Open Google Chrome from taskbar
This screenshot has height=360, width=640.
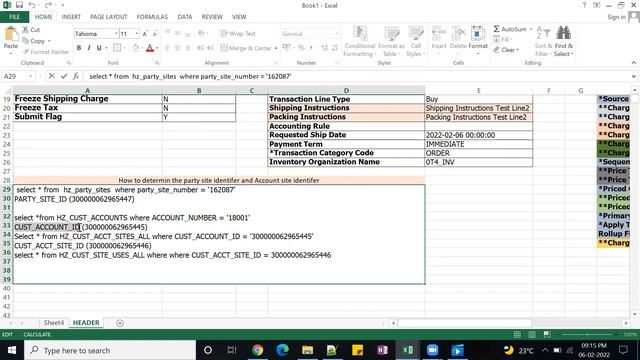(x=258, y=350)
